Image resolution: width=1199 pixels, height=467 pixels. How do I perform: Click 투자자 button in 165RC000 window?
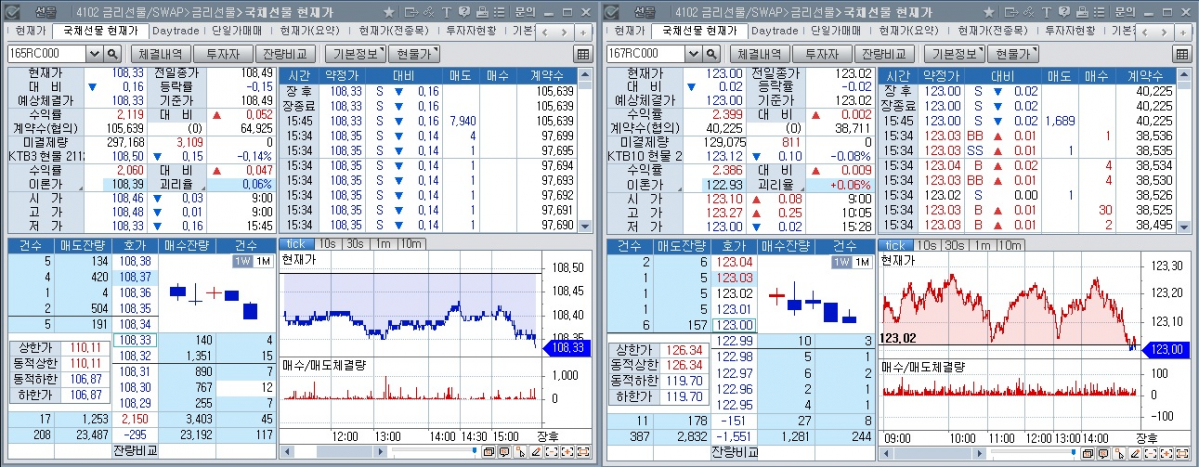click(x=223, y=54)
